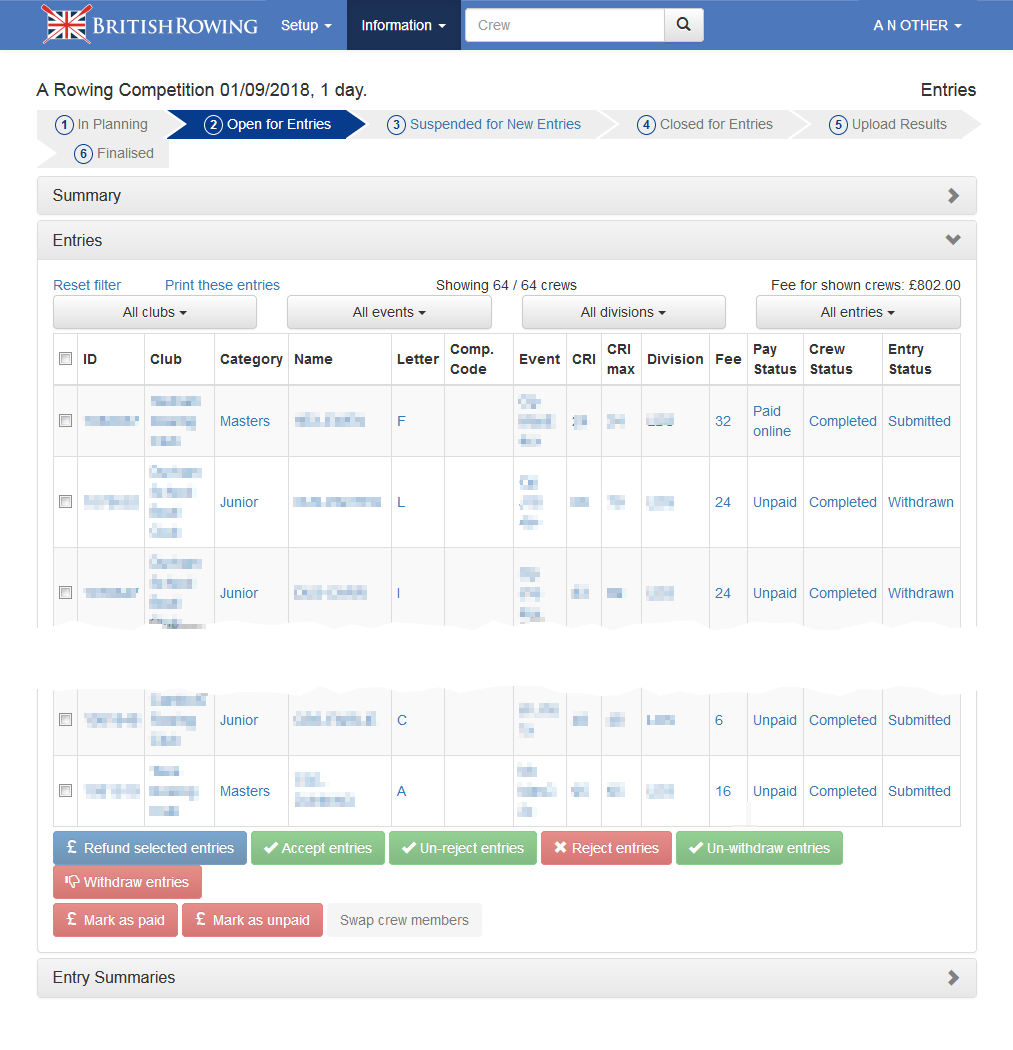Select the Junior letter C entry checkbox
The height and width of the screenshot is (1050, 1013).
pyautogui.click(x=66, y=720)
